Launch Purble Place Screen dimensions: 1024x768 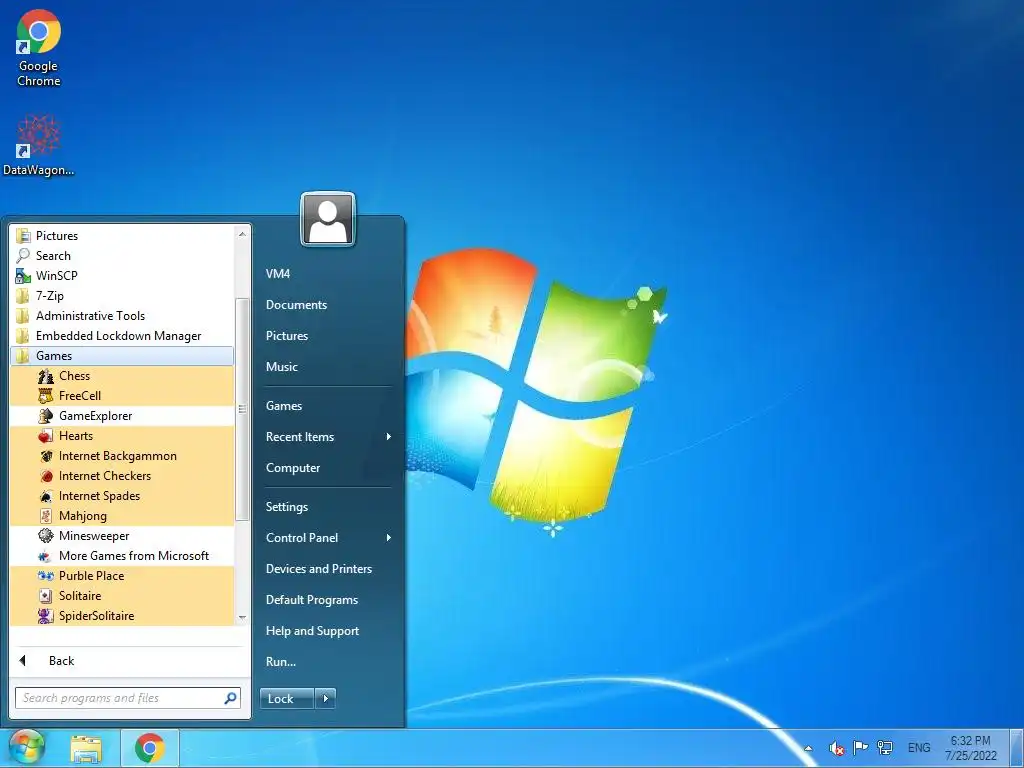pos(121,576)
